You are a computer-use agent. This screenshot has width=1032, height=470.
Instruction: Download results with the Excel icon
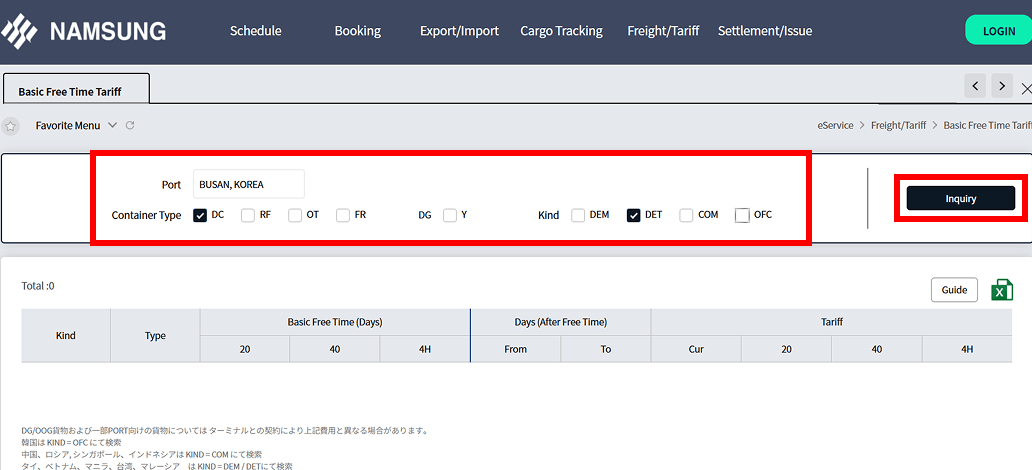tap(1001, 290)
